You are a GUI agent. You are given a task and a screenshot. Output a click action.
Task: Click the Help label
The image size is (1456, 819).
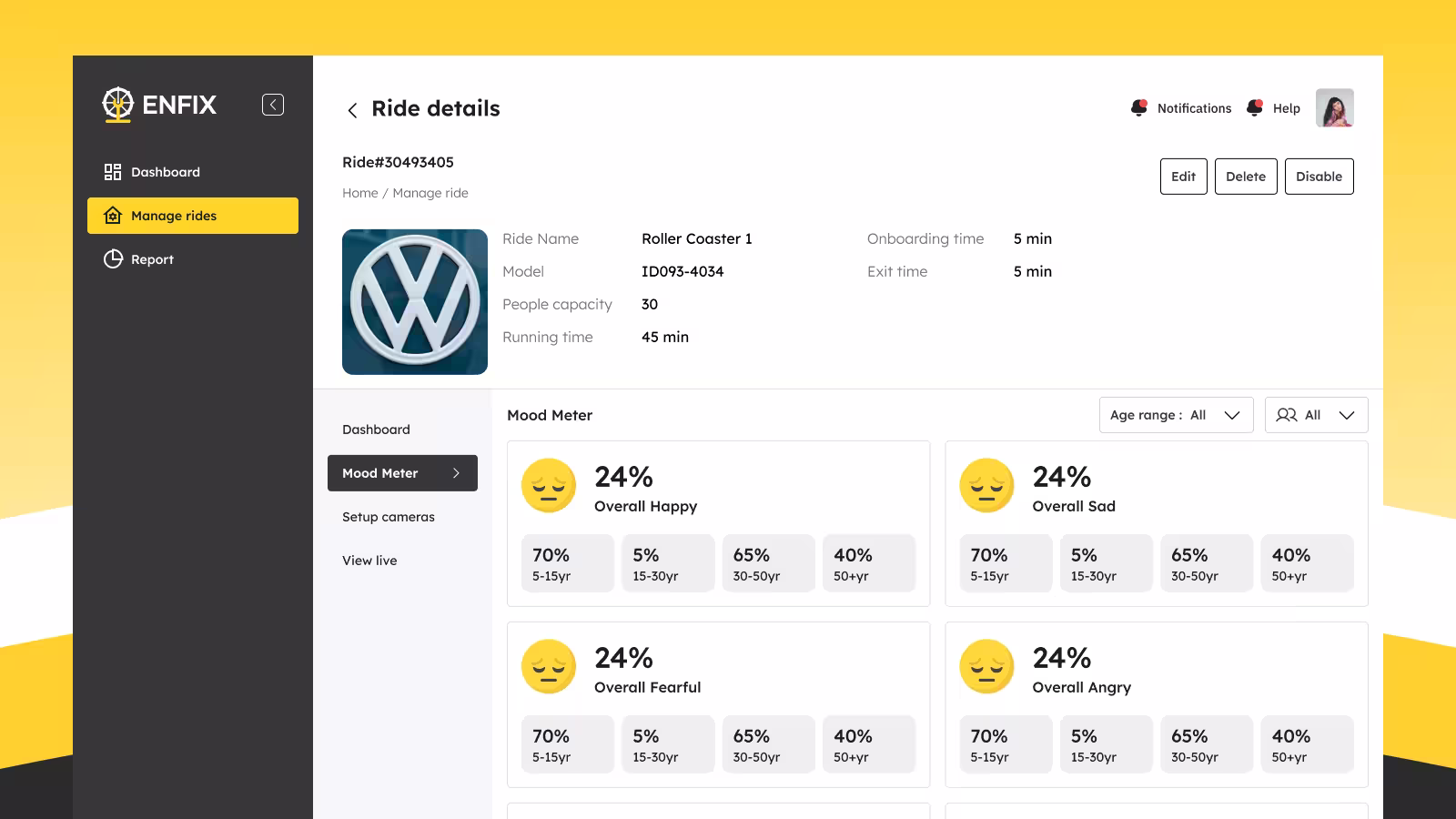[x=1287, y=108]
